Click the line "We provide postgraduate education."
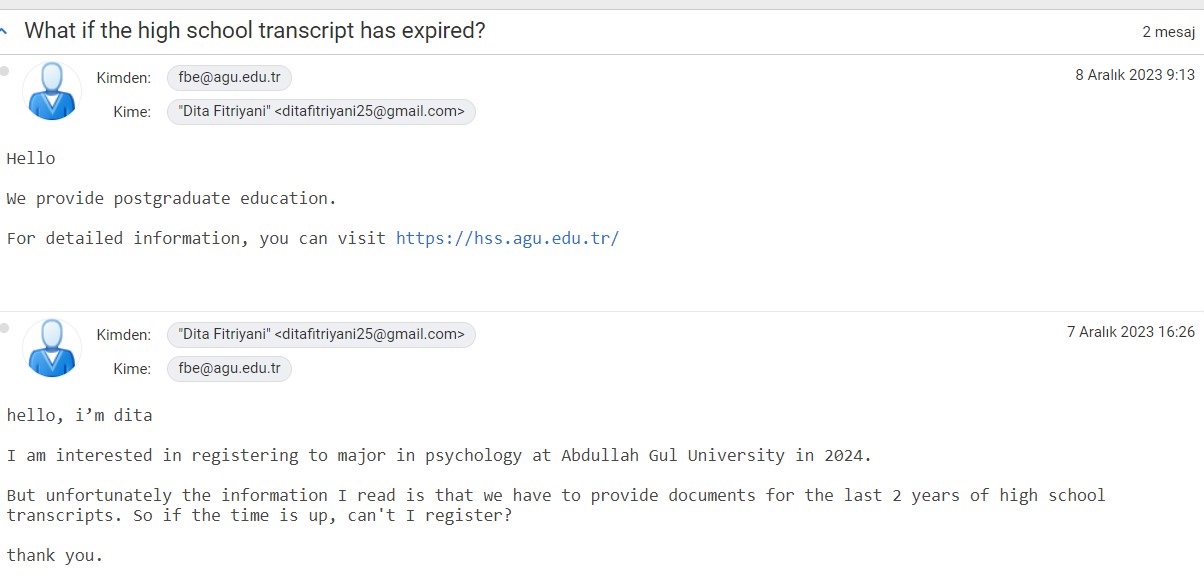 pos(172,198)
